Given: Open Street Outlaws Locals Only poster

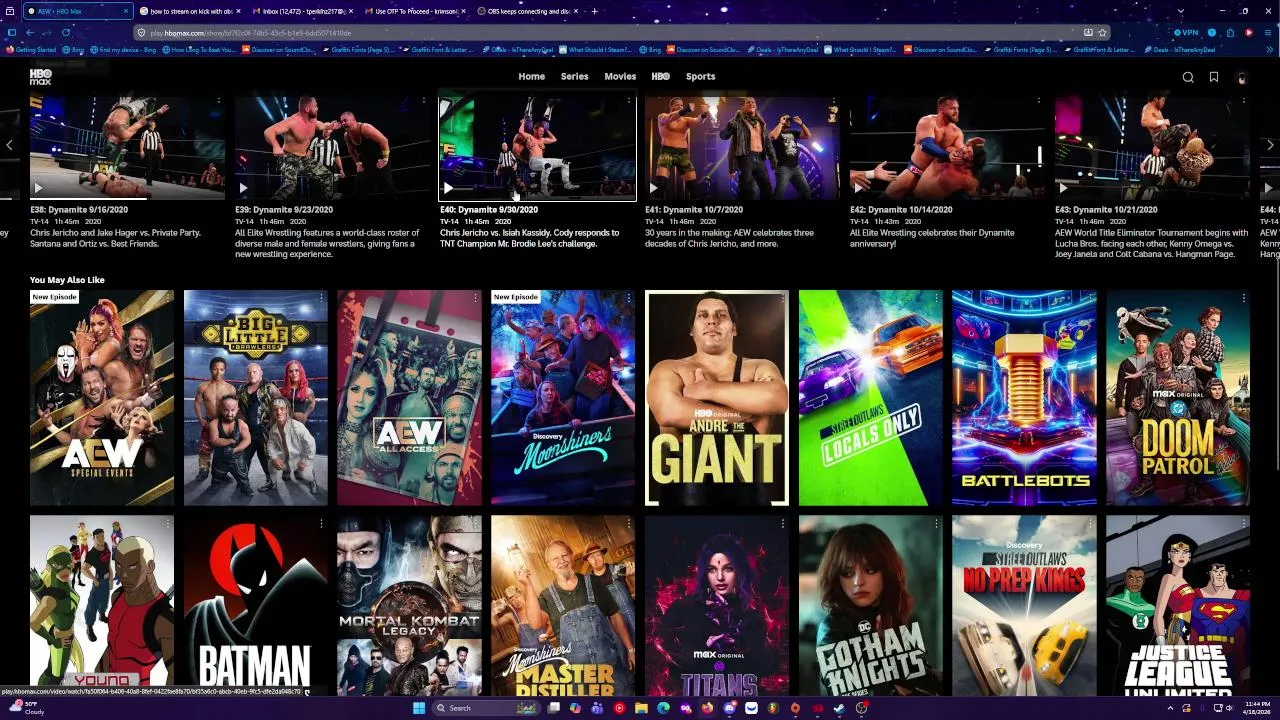Looking at the screenshot, I should [x=870, y=398].
